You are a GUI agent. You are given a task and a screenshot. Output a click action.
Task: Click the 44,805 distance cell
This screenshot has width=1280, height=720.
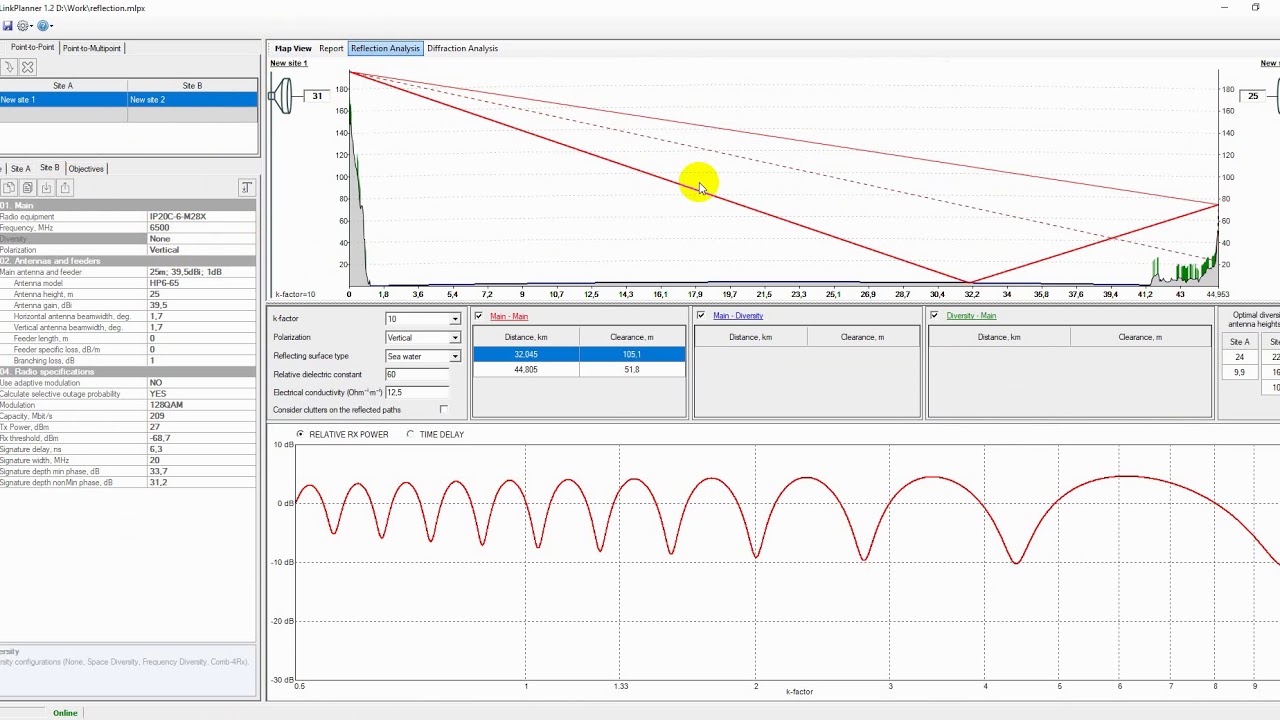tap(526, 370)
